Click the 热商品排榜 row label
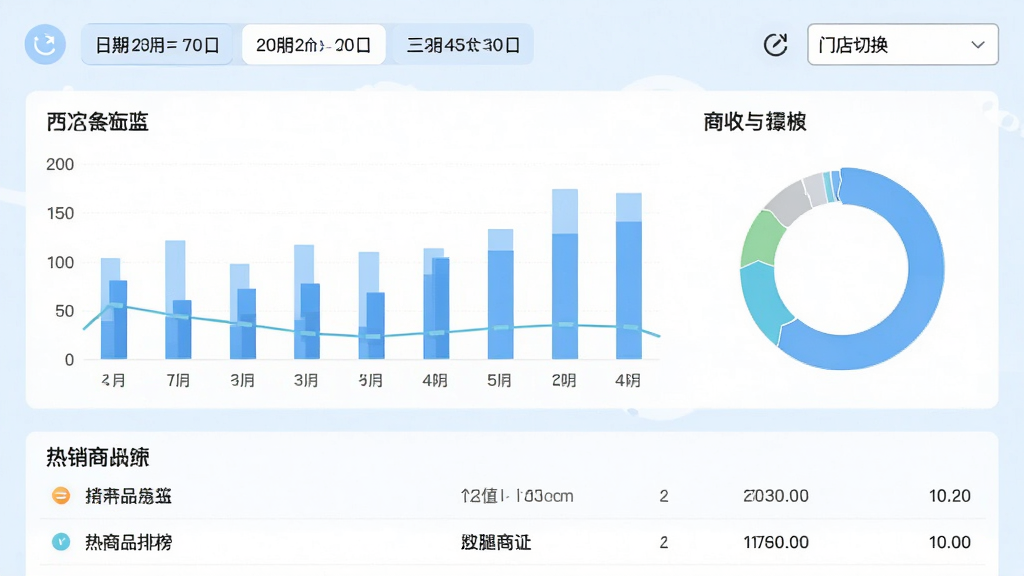The image size is (1024, 576). pyautogui.click(x=129, y=542)
